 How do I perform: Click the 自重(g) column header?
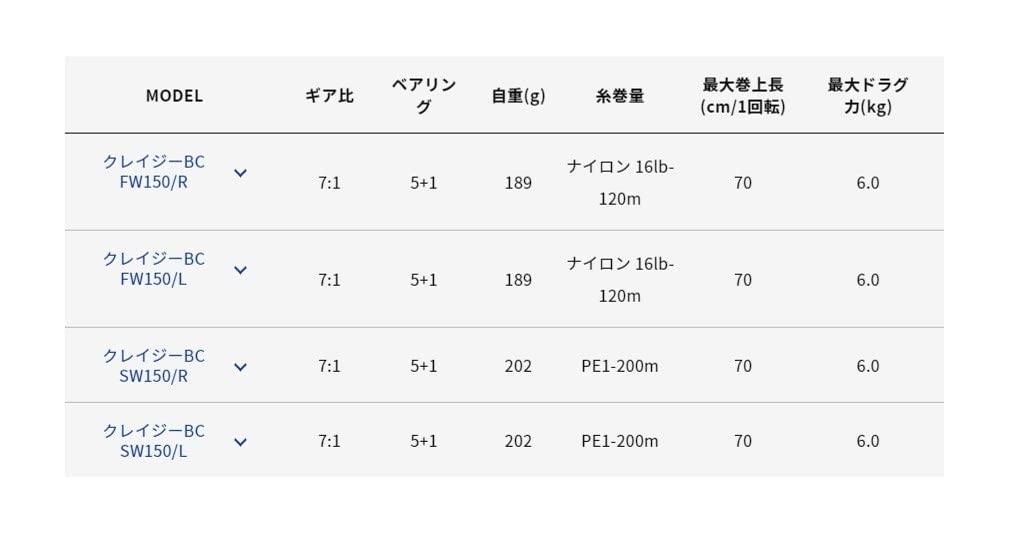[x=518, y=96]
